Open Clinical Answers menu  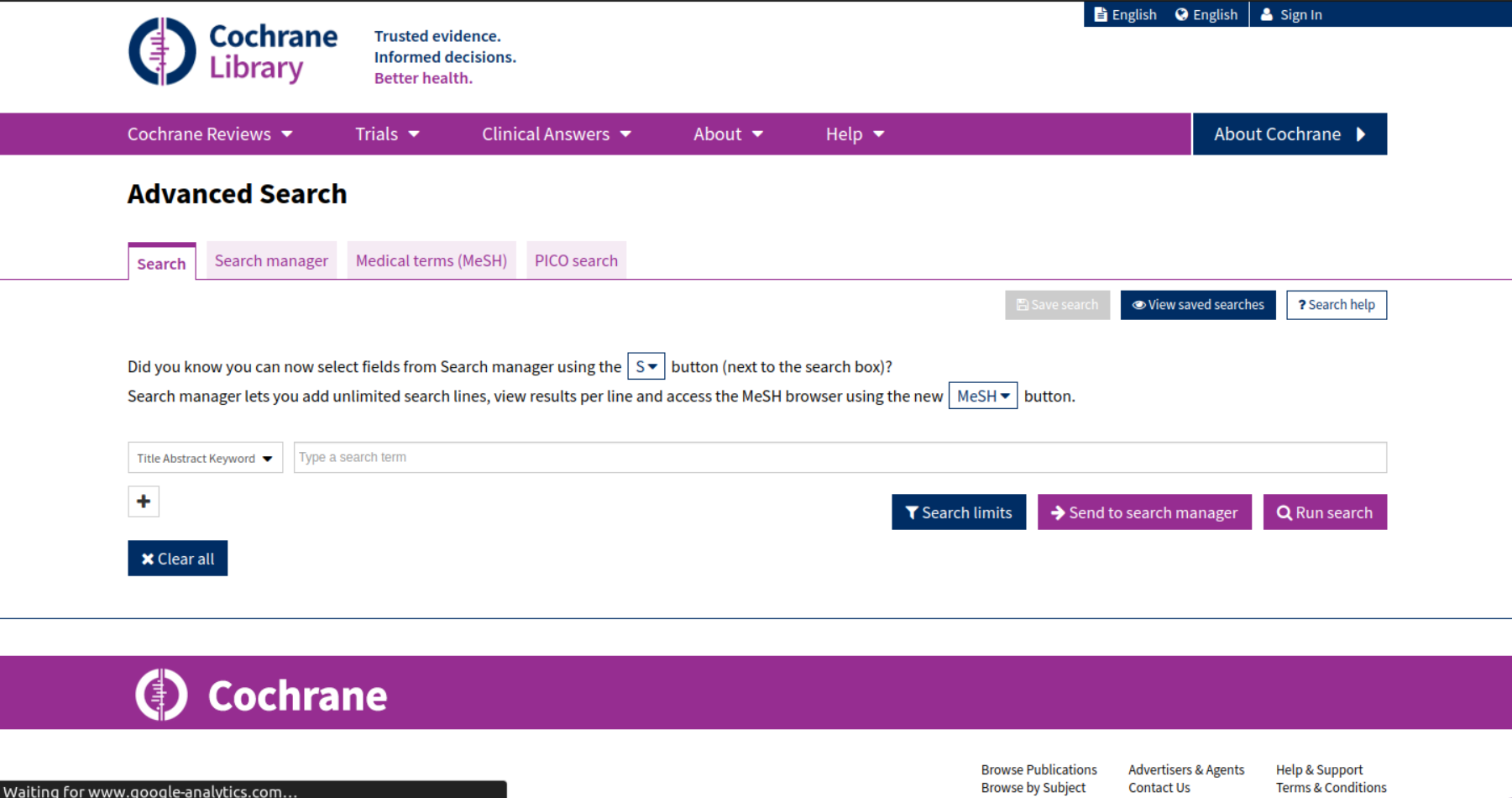[556, 134]
